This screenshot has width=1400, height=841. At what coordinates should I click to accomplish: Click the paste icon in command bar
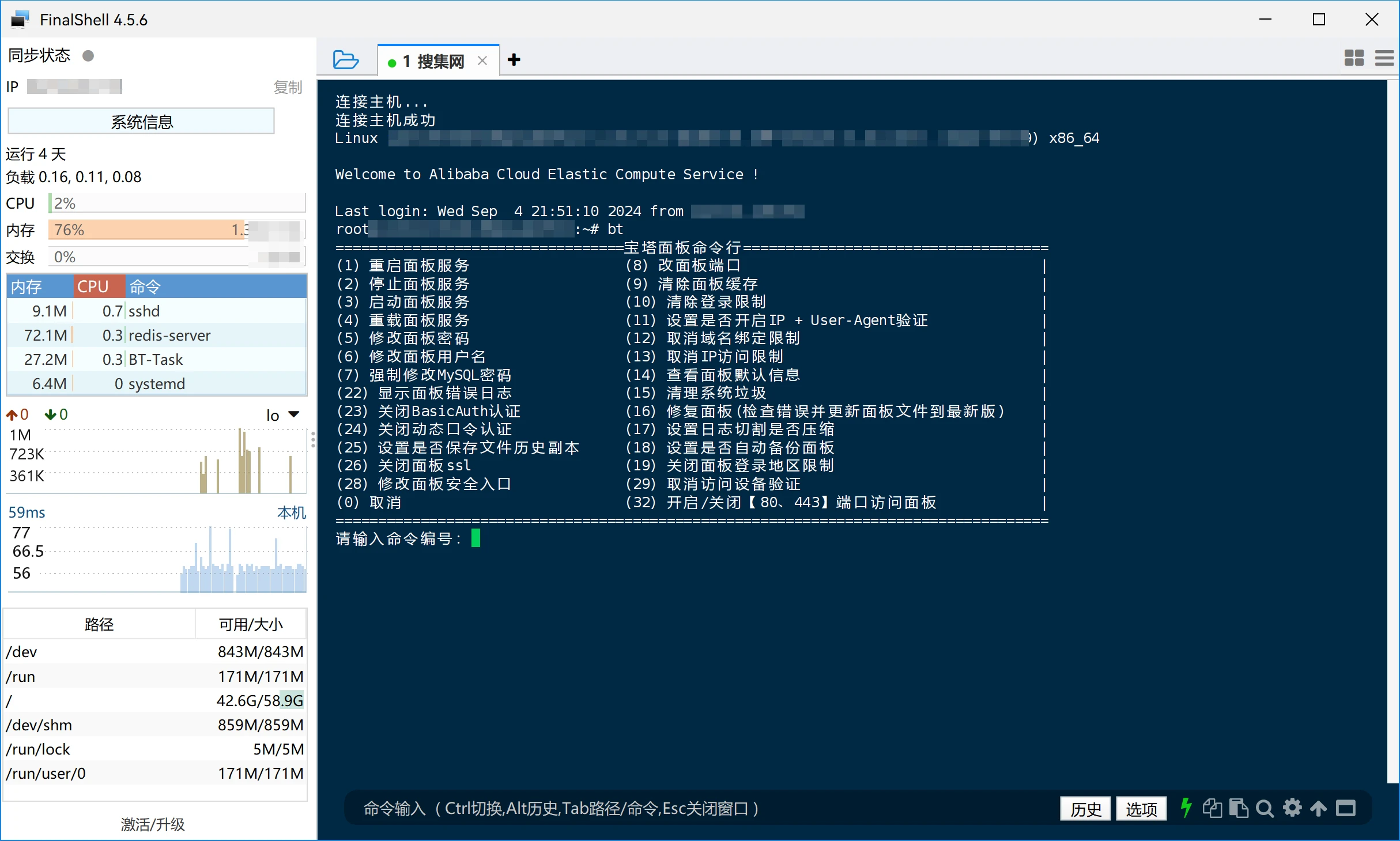tap(1238, 808)
